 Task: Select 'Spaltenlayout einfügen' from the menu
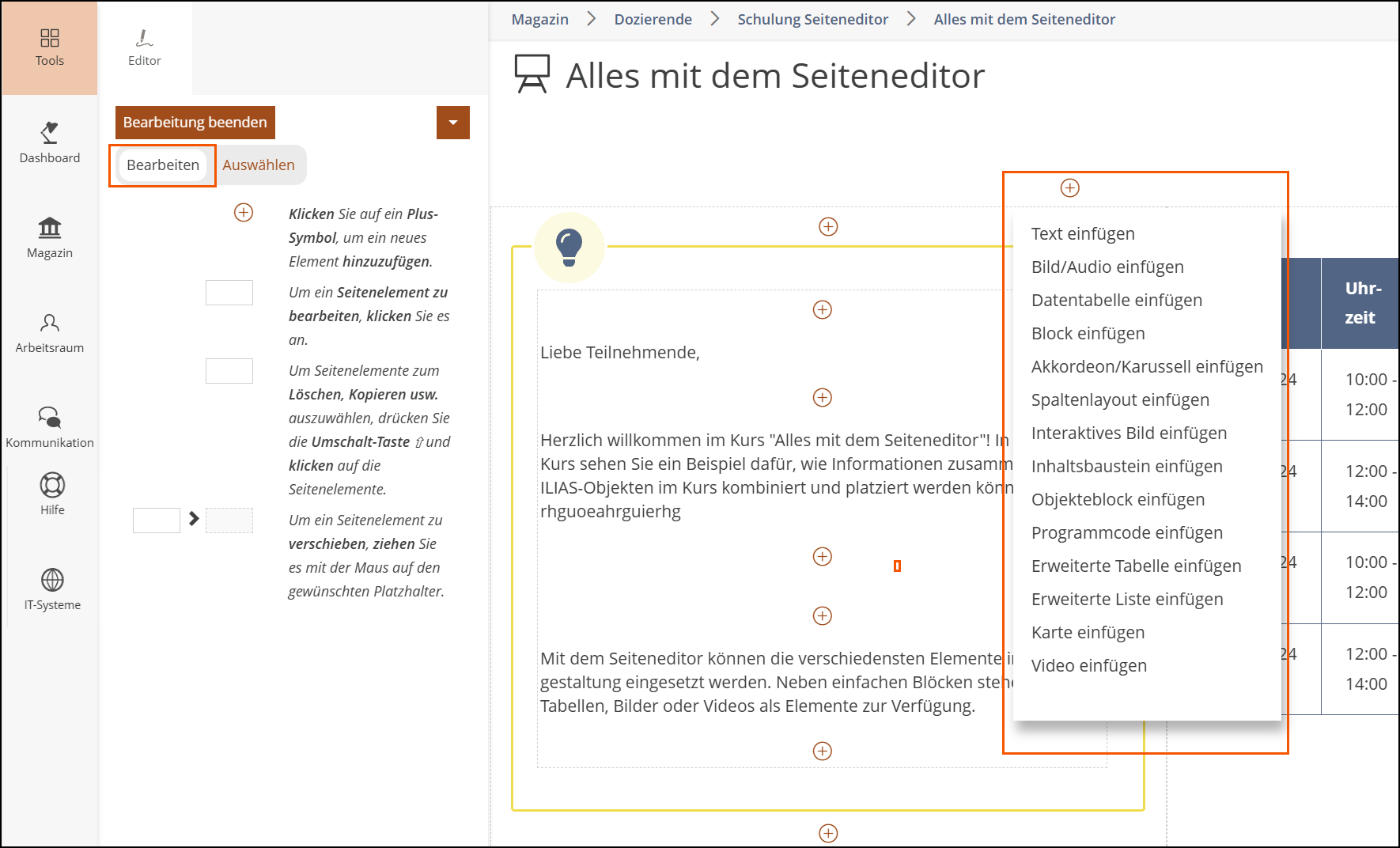pyautogui.click(x=1119, y=400)
